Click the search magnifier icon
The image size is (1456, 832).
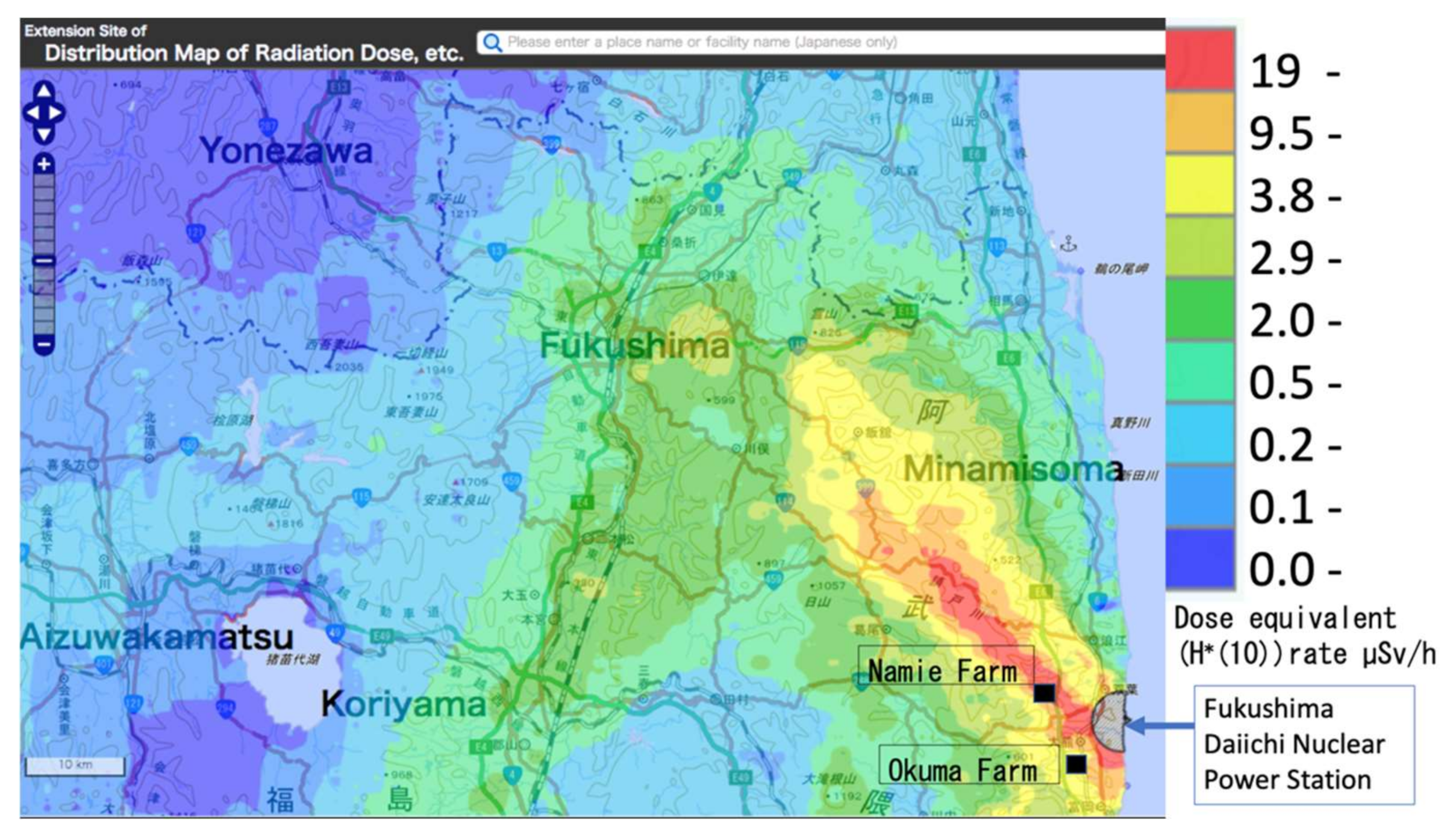492,43
